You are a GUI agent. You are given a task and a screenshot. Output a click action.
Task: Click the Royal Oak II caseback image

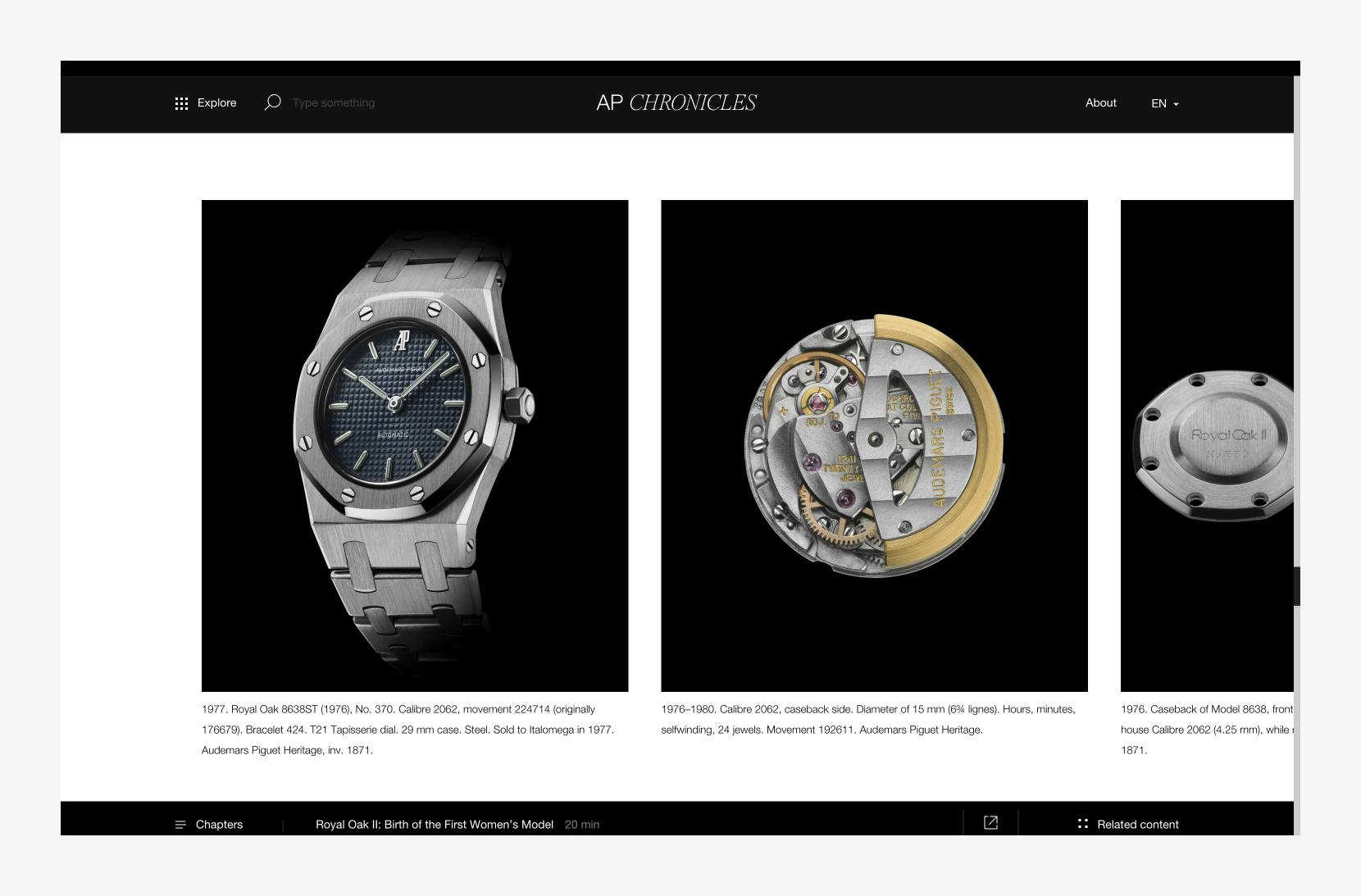pos(1207,445)
